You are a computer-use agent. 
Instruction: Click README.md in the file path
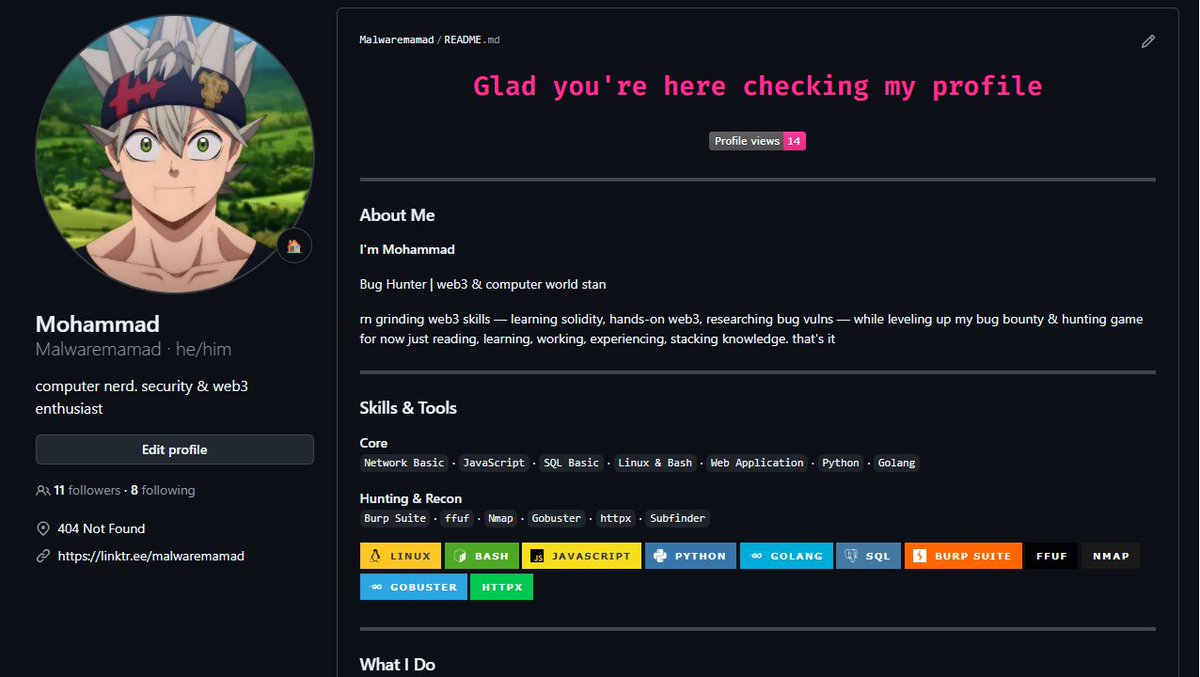point(471,40)
